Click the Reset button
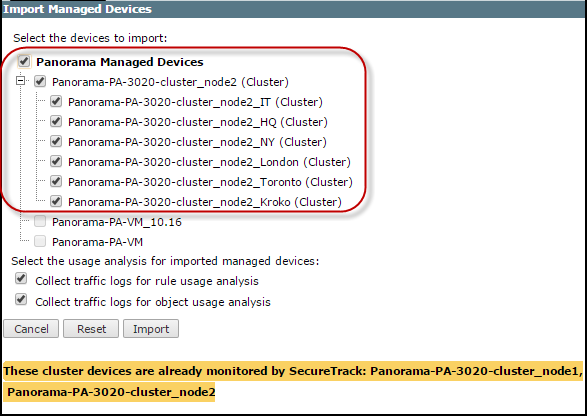Image resolution: width=587 pixels, height=416 pixels. click(x=91, y=329)
